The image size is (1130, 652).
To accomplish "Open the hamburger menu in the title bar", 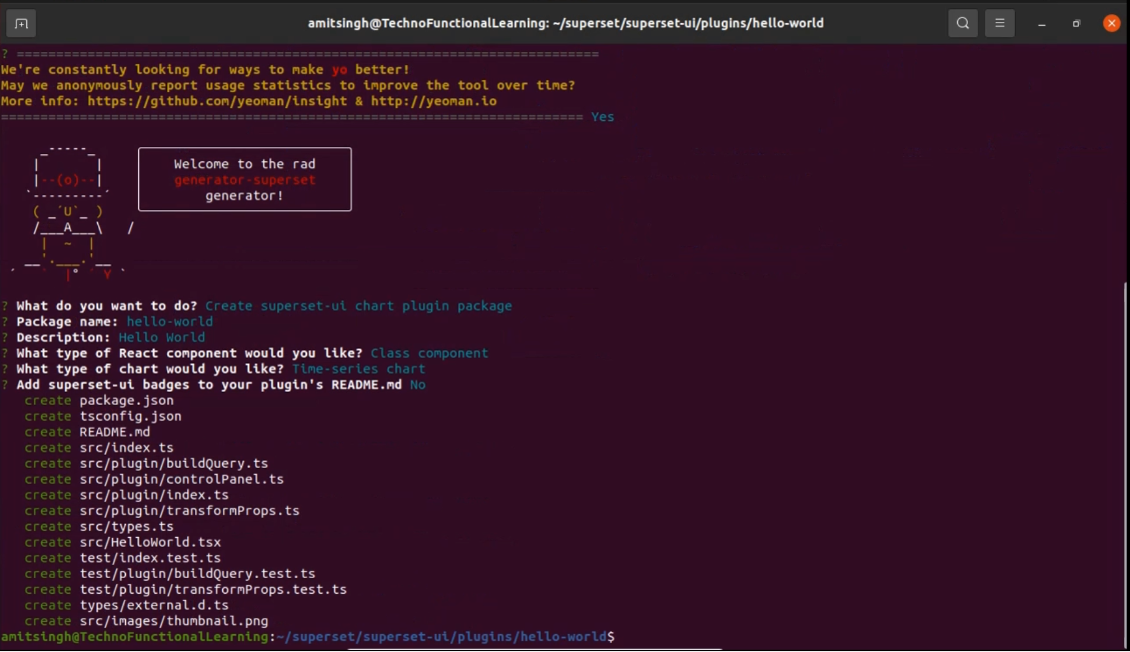I will pyautogui.click(x=999, y=22).
